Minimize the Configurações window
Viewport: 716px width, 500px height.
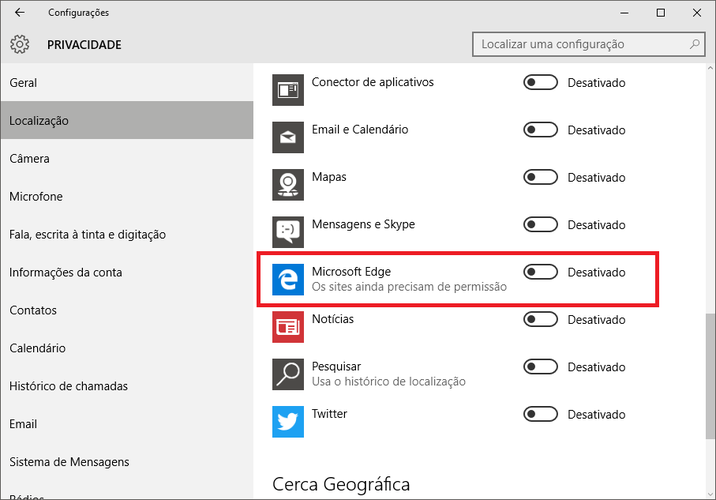coord(624,13)
